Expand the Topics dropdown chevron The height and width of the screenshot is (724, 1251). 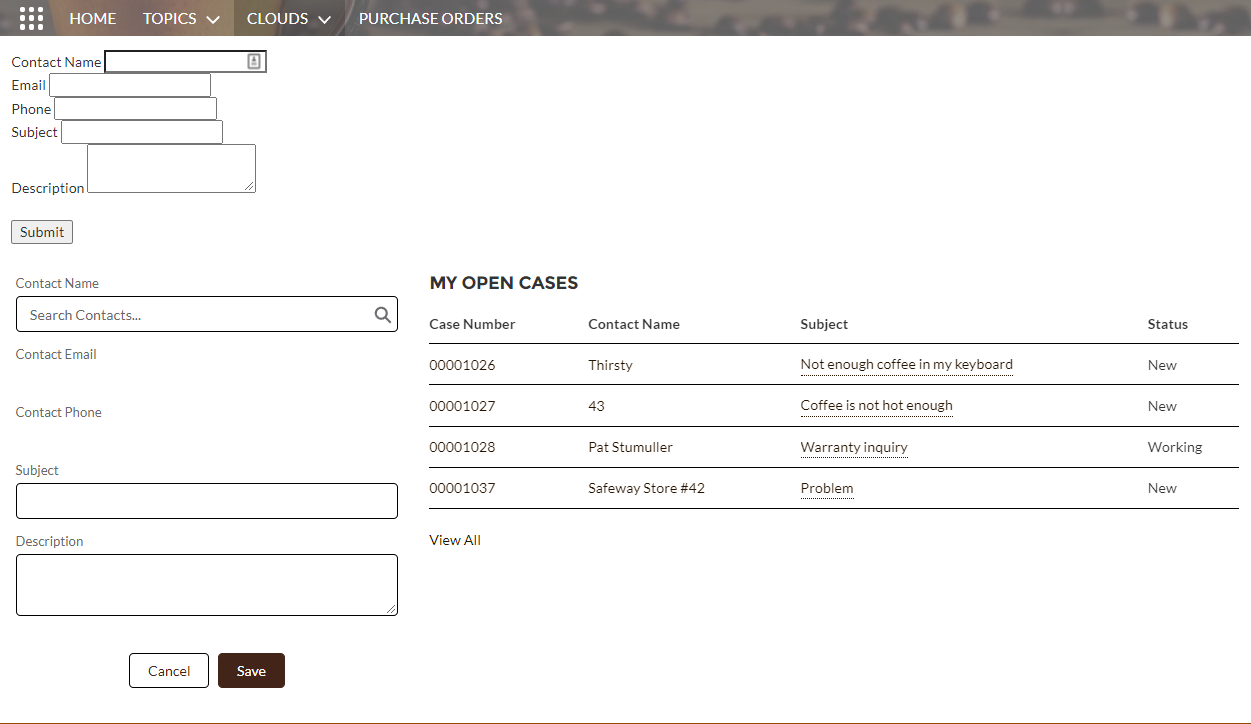pos(213,19)
